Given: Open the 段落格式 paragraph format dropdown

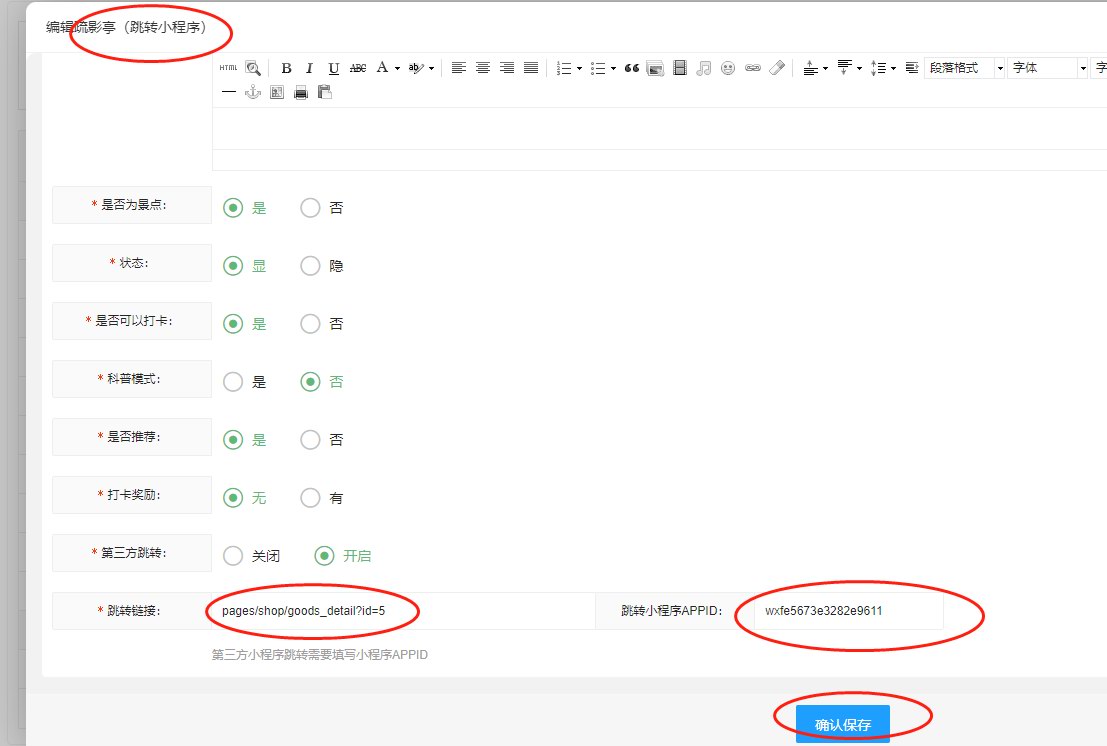Looking at the screenshot, I should tap(965, 68).
